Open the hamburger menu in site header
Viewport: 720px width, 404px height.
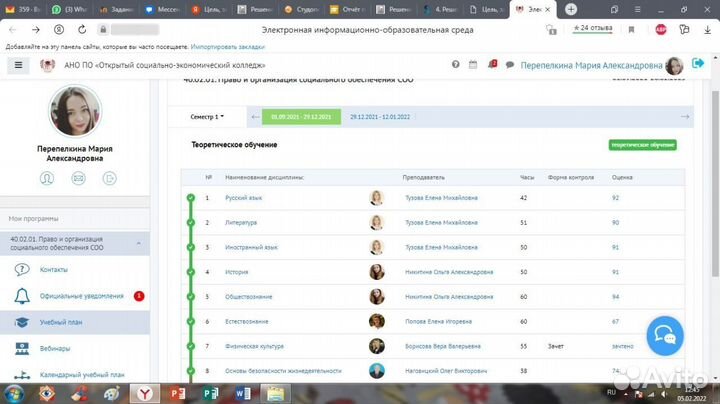coord(18,65)
